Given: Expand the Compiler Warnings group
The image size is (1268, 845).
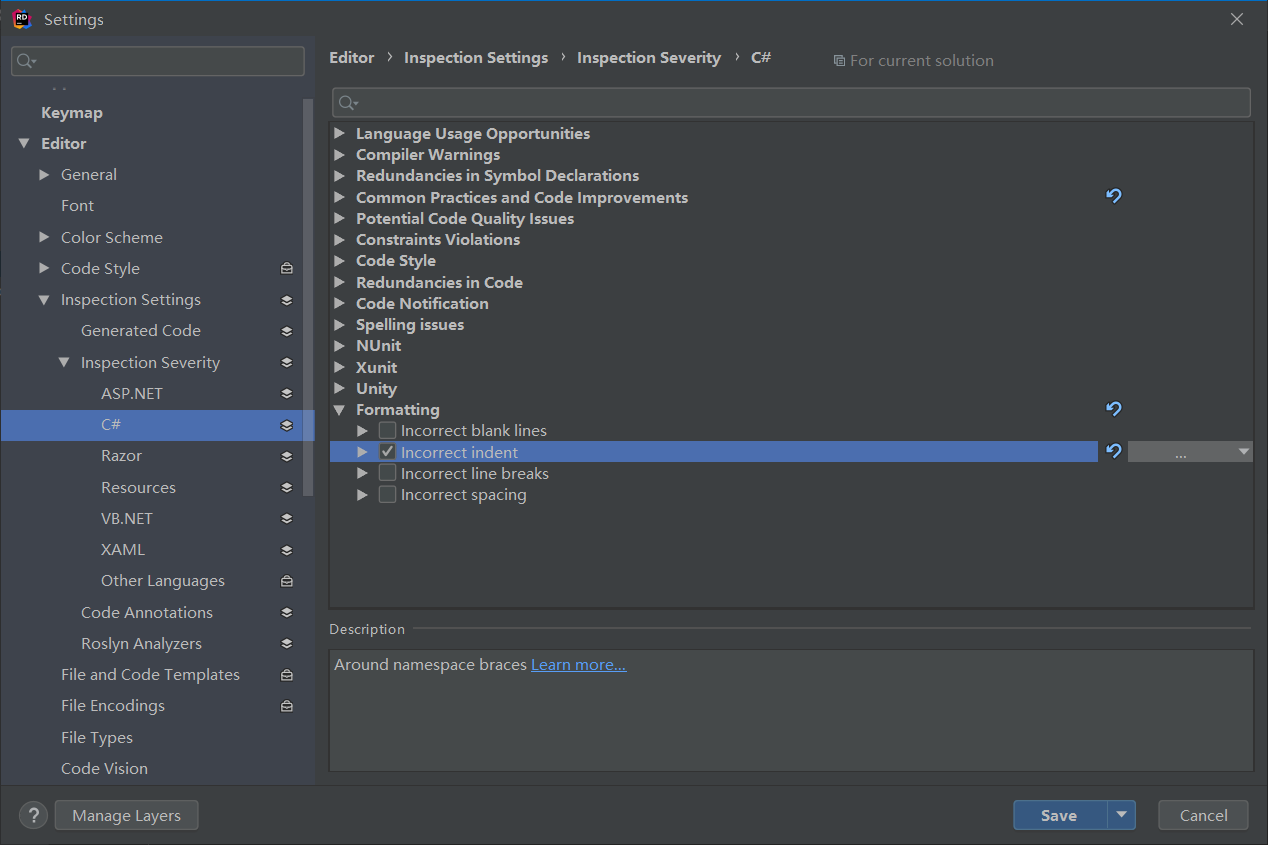Looking at the screenshot, I should pos(340,155).
